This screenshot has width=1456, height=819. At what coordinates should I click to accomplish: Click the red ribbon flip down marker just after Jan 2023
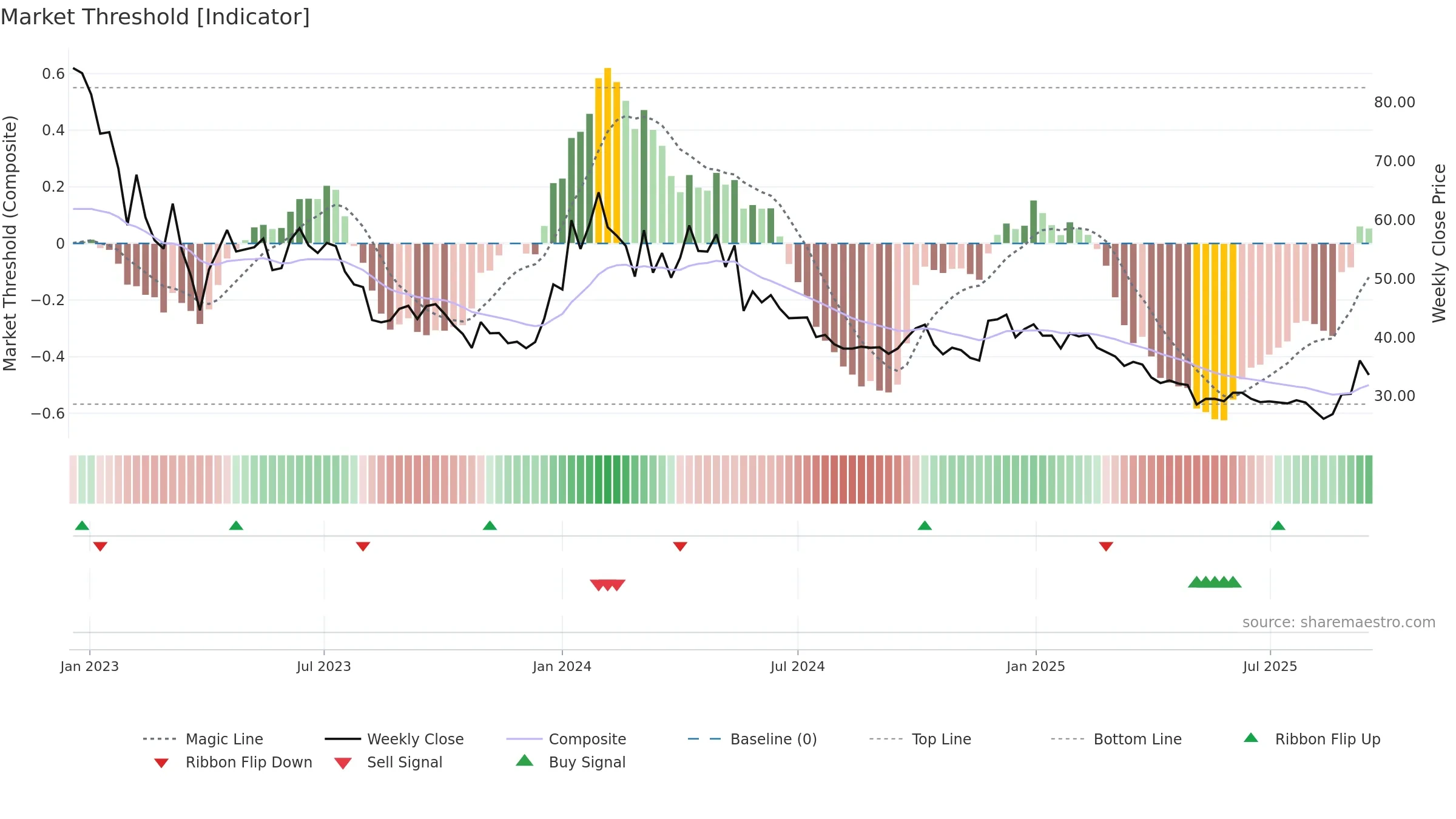(x=100, y=547)
